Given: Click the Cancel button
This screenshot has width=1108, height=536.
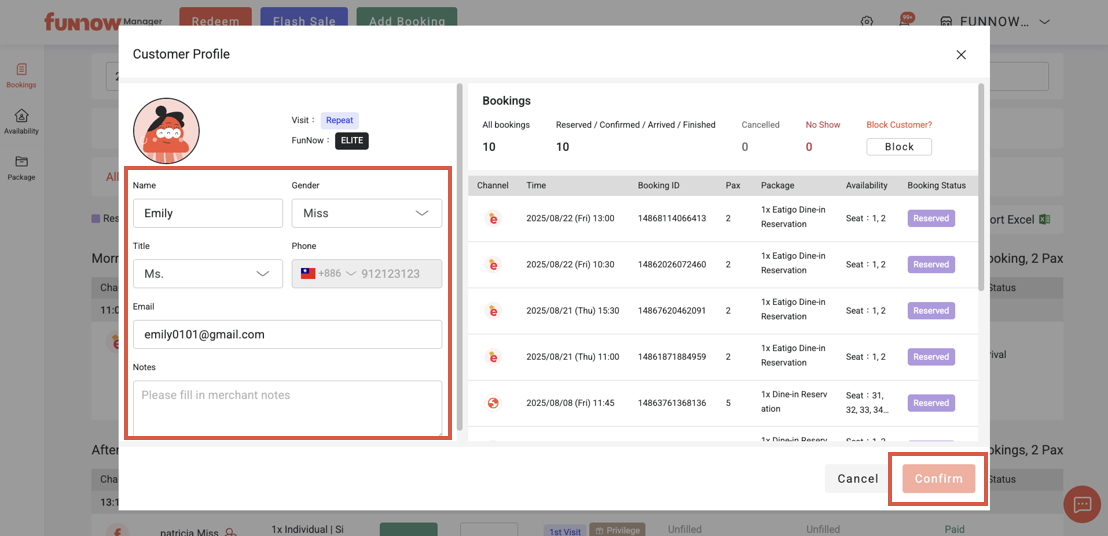Looking at the screenshot, I should (x=858, y=479).
